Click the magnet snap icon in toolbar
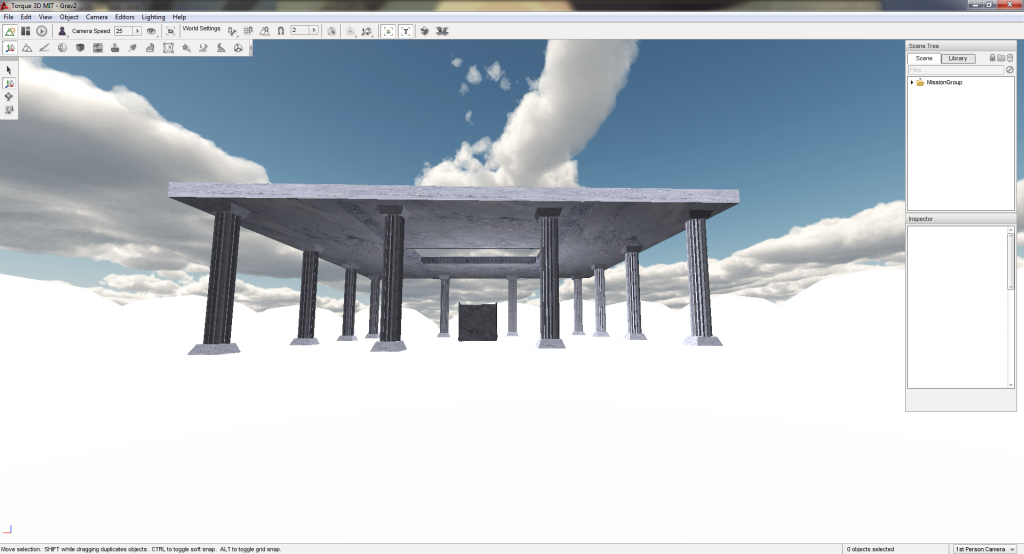 click(279, 31)
